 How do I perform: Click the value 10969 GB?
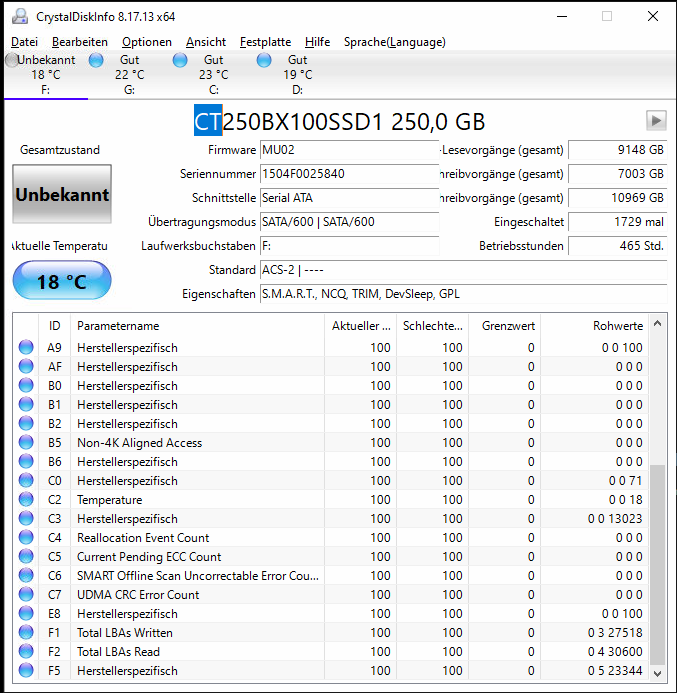[x=617, y=198]
